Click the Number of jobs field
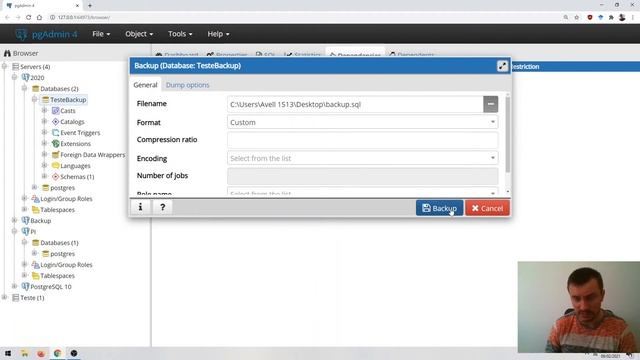The height and width of the screenshot is (360, 640). 362,176
